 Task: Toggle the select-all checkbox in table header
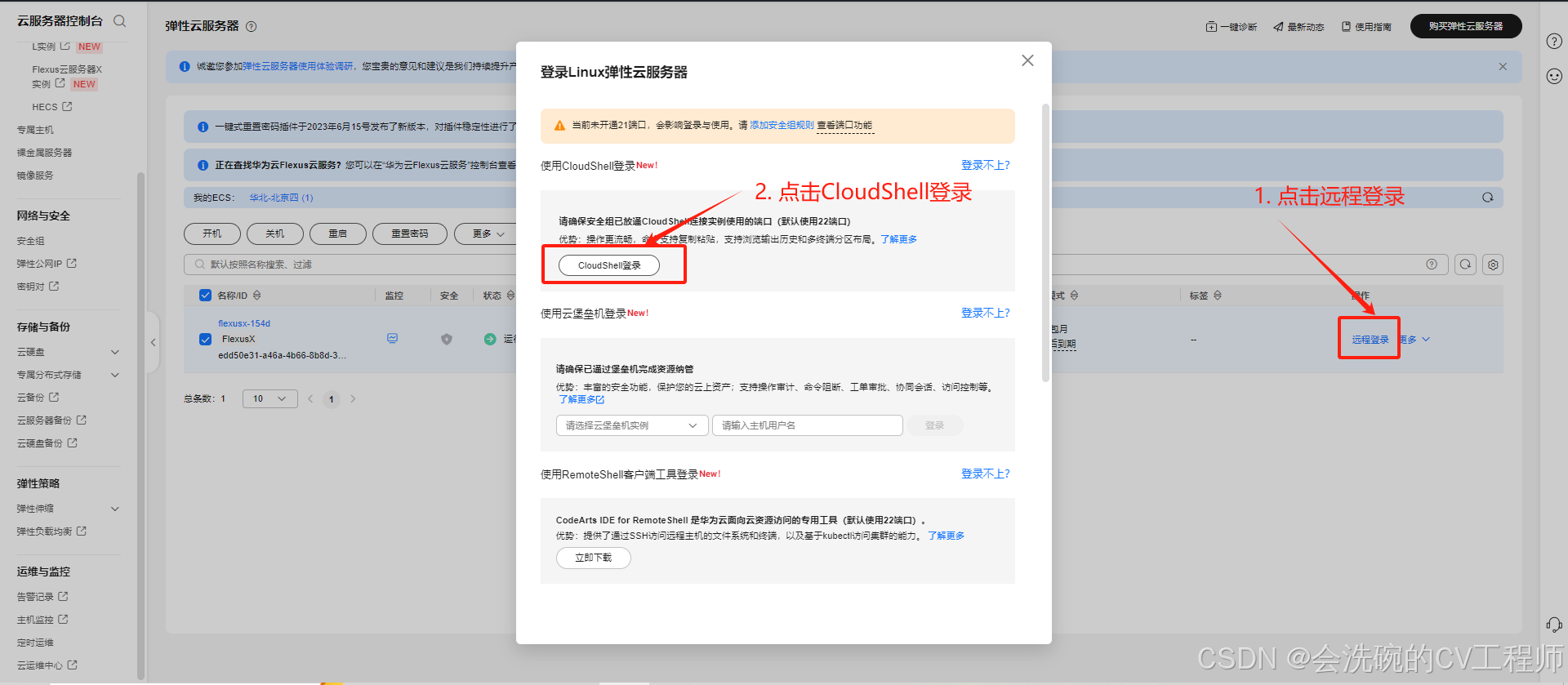click(x=206, y=296)
